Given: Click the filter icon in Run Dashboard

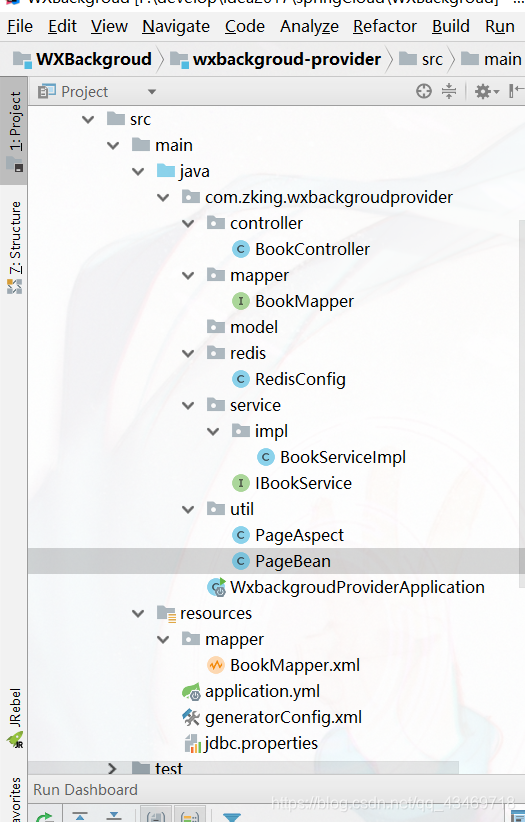Looking at the screenshot, I should pyautogui.click(x=231, y=817).
